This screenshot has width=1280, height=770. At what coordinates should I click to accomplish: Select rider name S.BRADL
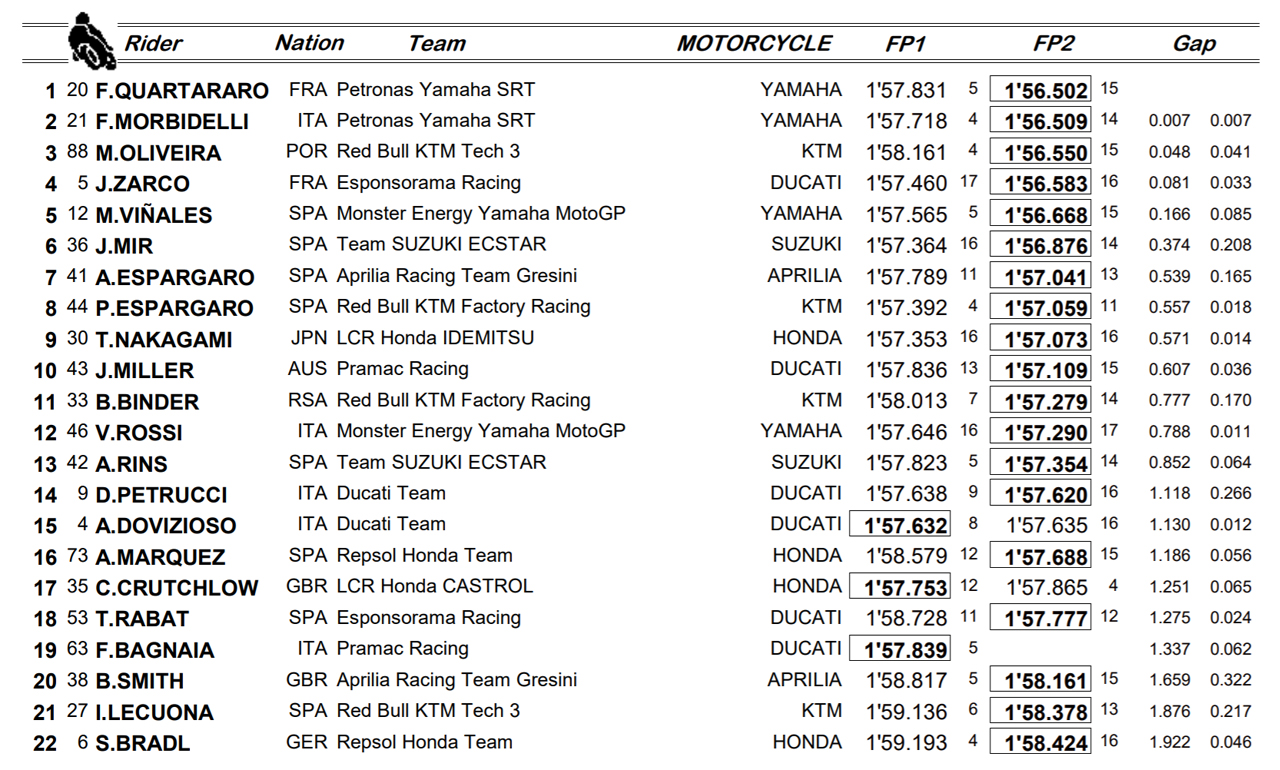tap(142, 743)
